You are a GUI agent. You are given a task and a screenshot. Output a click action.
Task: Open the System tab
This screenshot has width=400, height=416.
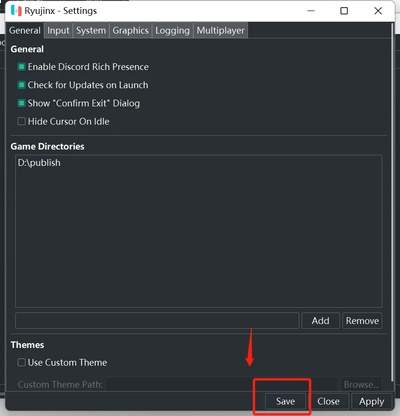click(x=91, y=31)
